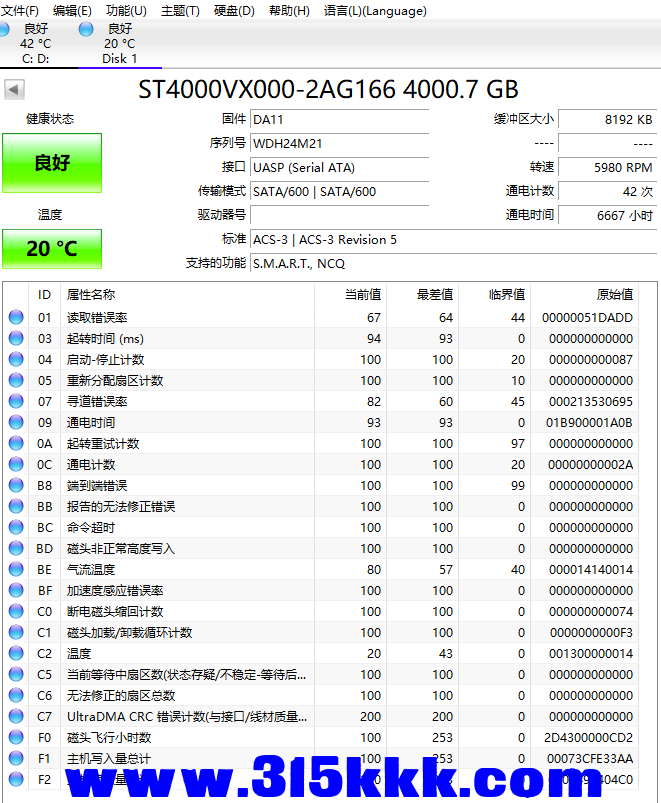Screen dimensions: 661x803
Task: Click the power-on count 42 次 value
Action: pyautogui.click(x=607, y=192)
